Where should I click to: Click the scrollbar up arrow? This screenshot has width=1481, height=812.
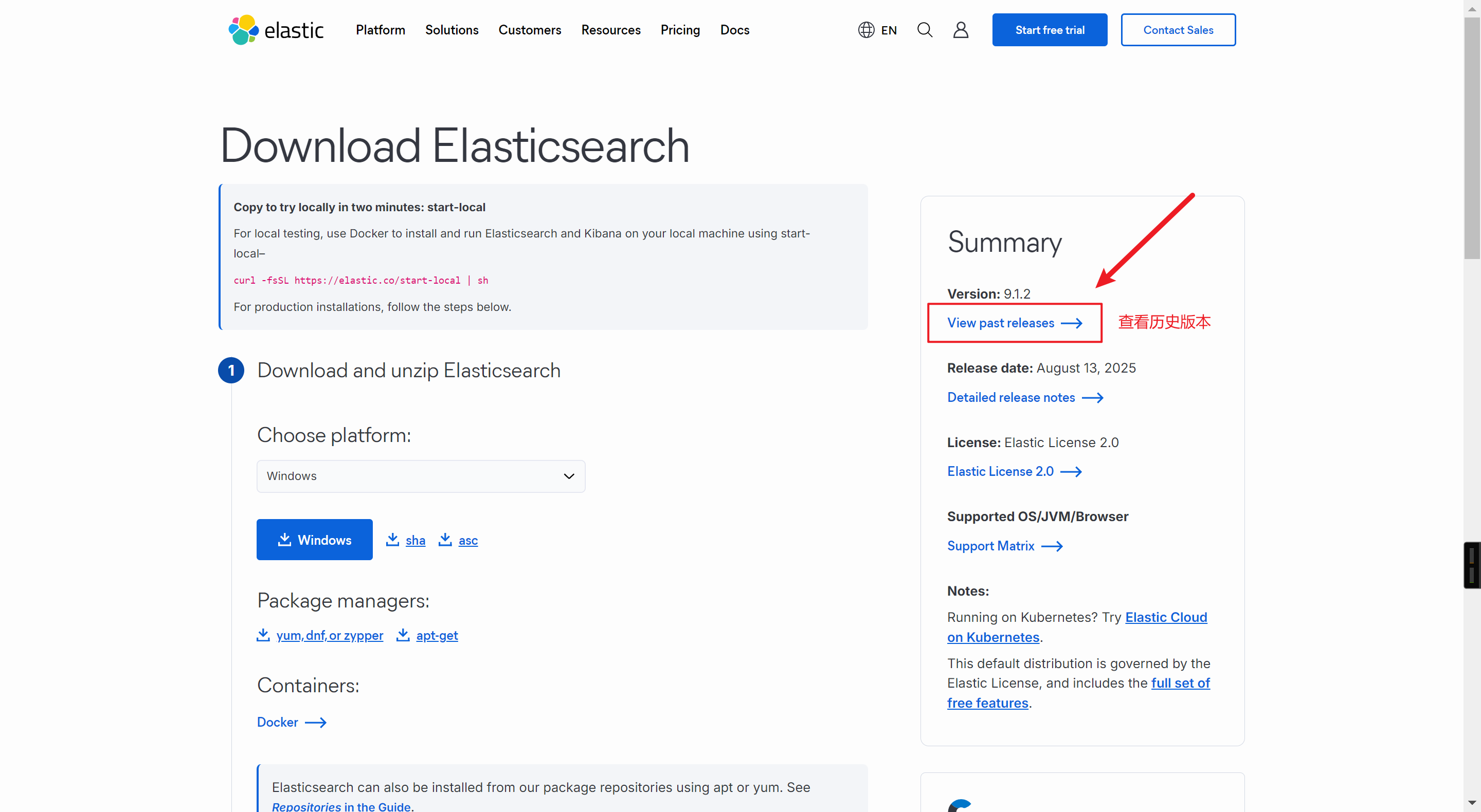[1472, 8]
